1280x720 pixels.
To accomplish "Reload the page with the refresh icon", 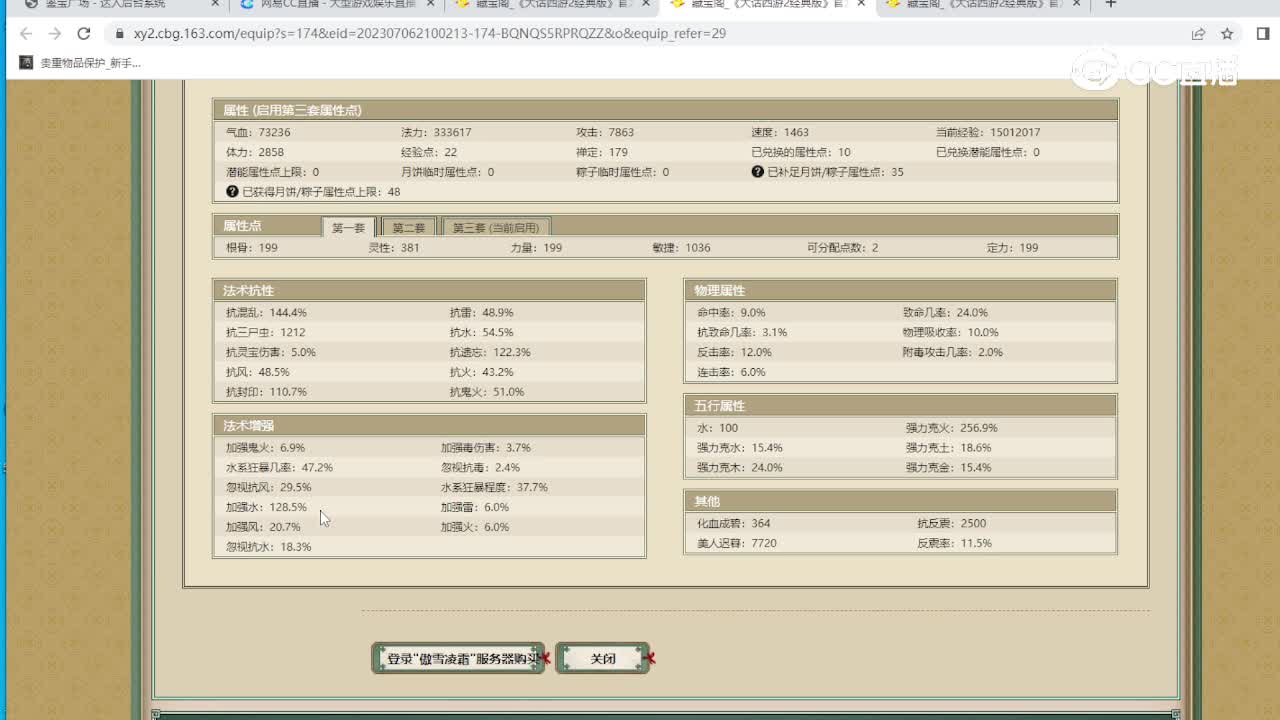I will (x=84, y=34).
